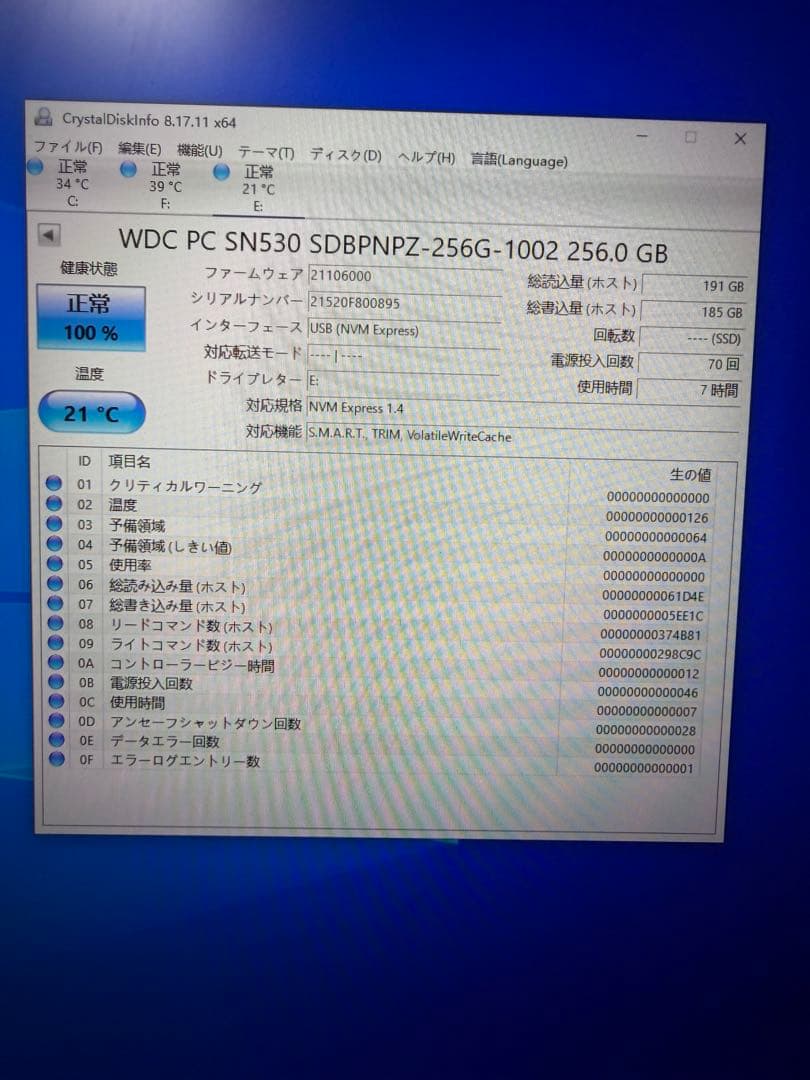Click the firmware field 21106000
Image resolution: width=810 pixels, height=1080 pixels.
point(404,276)
